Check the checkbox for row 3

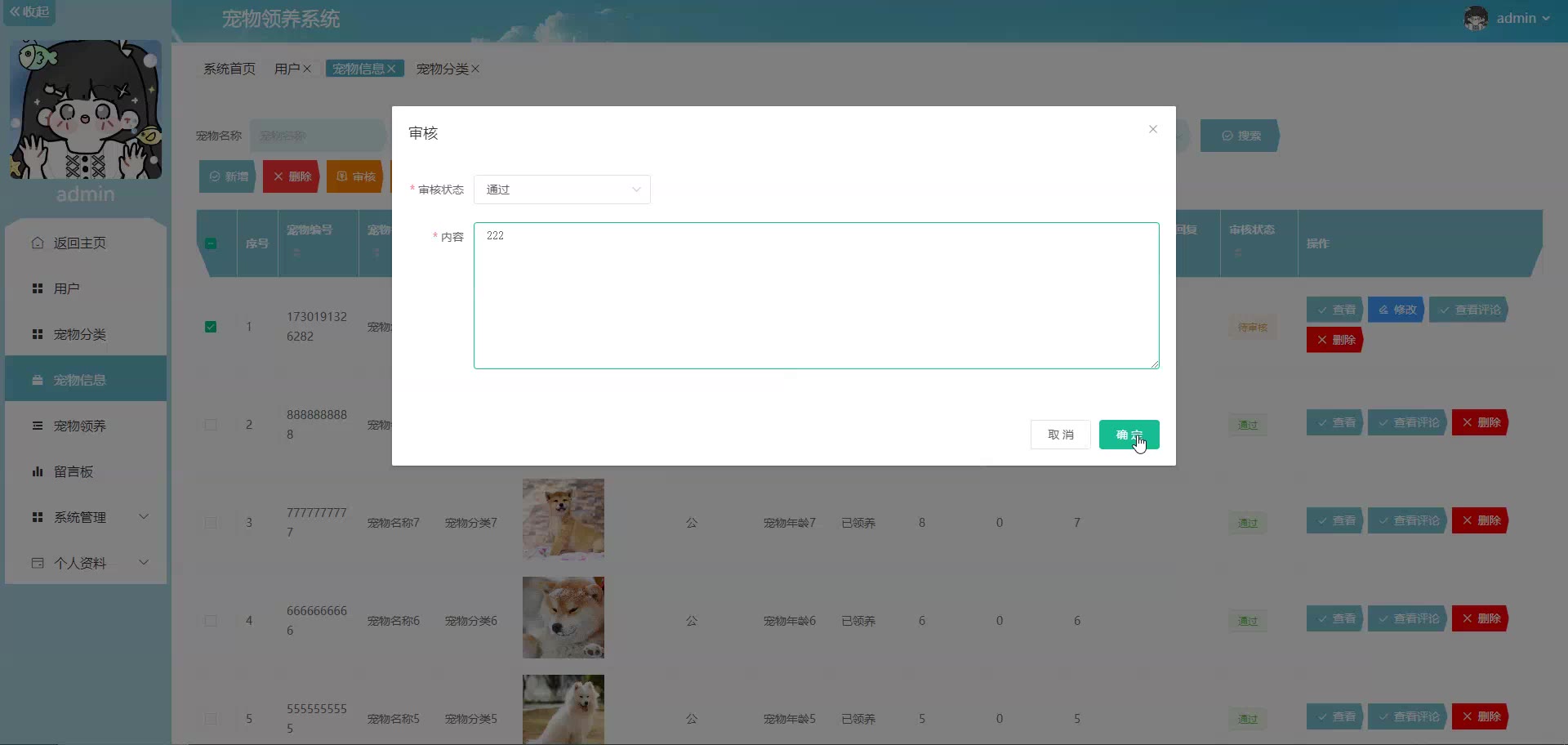[211, 523]
